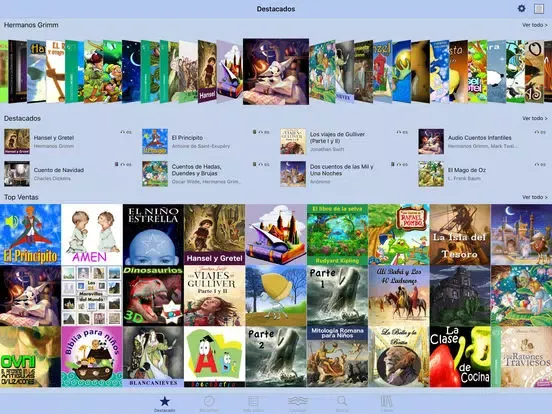Click Ver todo for Hermanos Grimm
552x414 pixels.
tap(534, 25)
